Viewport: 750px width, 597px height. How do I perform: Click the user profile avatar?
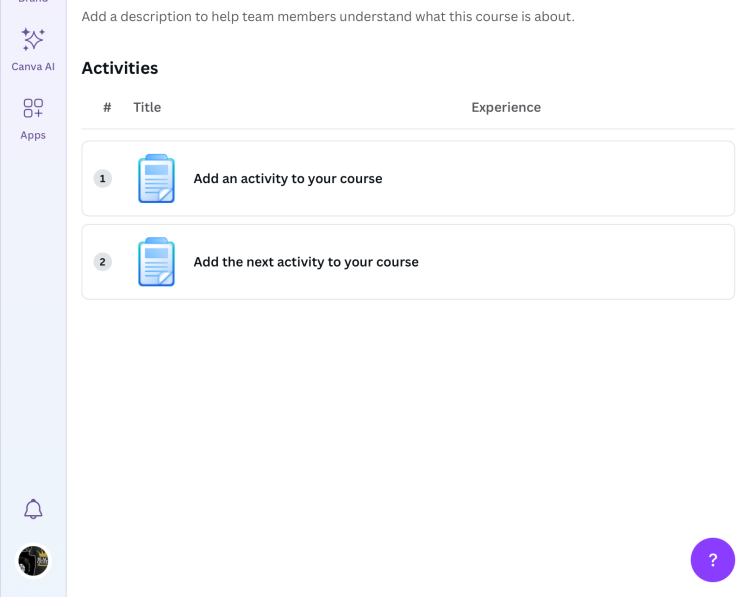(33, 560)
